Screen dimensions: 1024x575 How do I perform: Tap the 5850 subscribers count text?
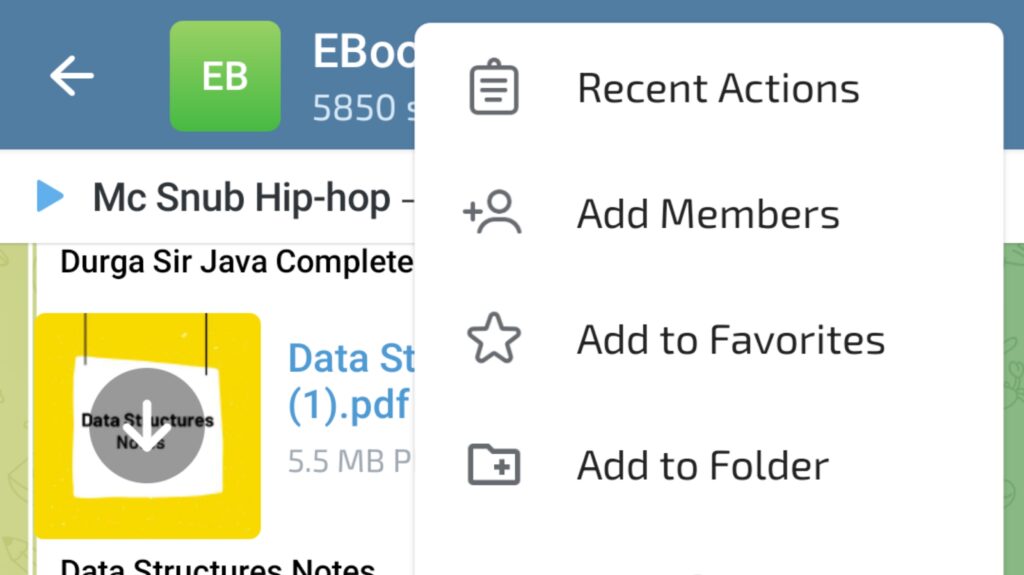click(363, 108)
